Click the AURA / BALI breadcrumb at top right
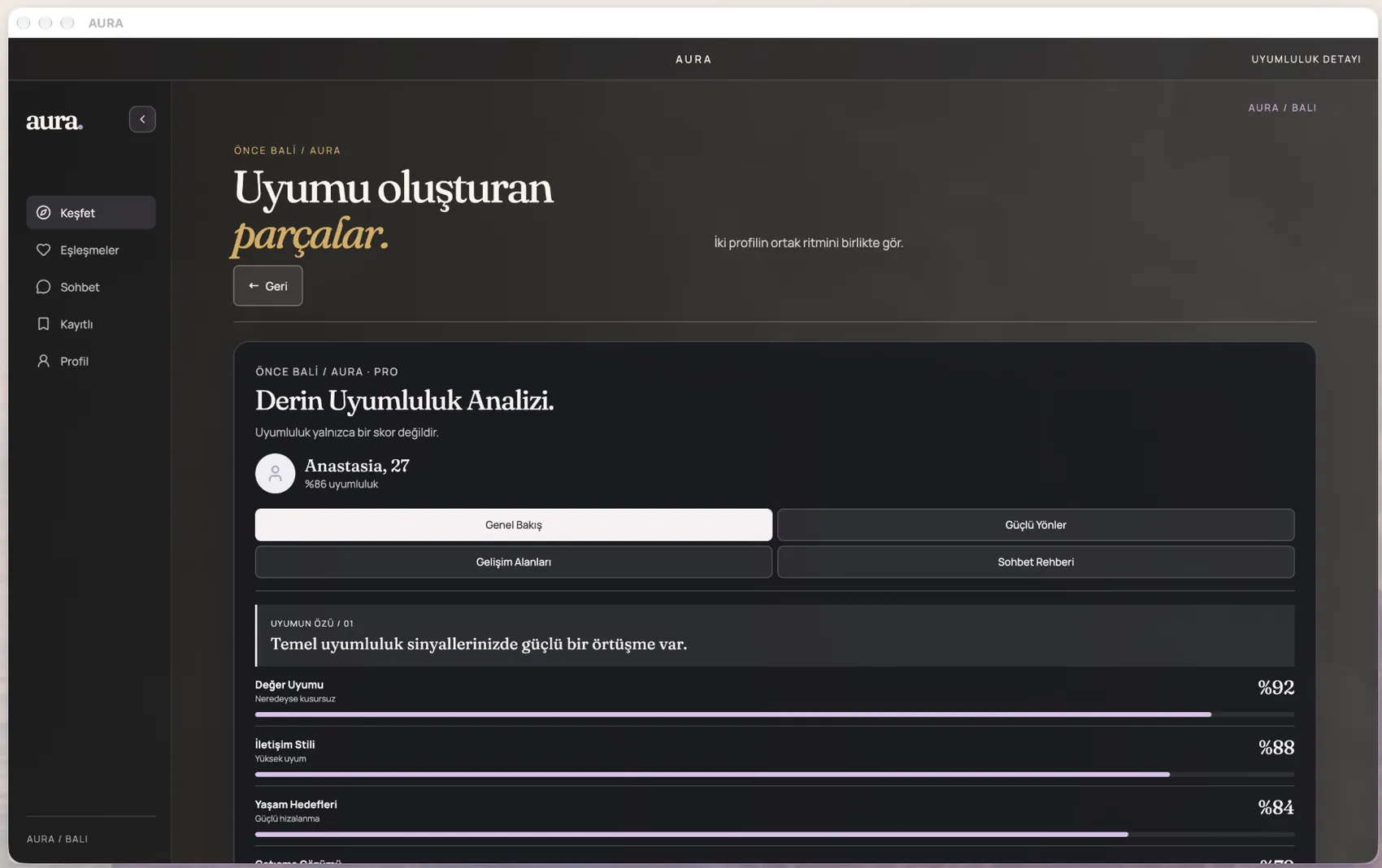Screen dimensions: 1382x868 click(x=1282, y=108)
